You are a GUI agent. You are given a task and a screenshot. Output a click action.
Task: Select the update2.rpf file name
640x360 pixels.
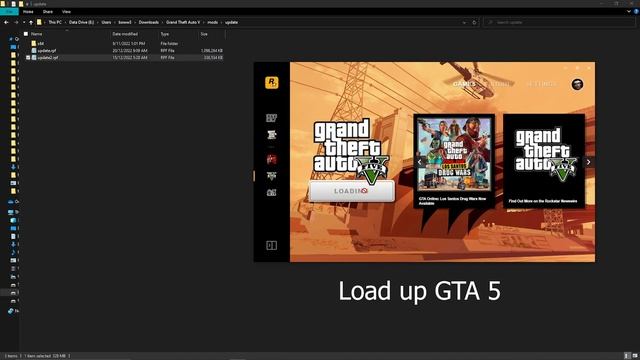[x=48, y=58]
